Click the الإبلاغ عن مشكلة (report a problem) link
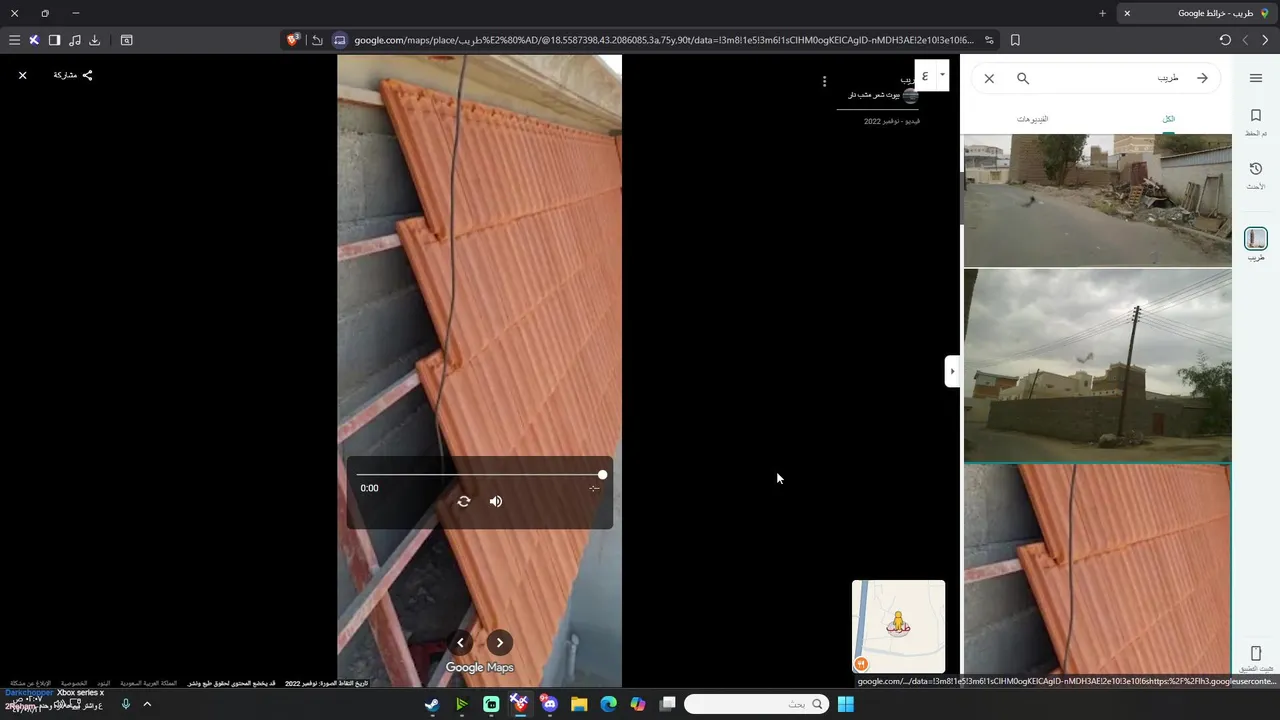The image size is (1280, 720). [30, 683]
